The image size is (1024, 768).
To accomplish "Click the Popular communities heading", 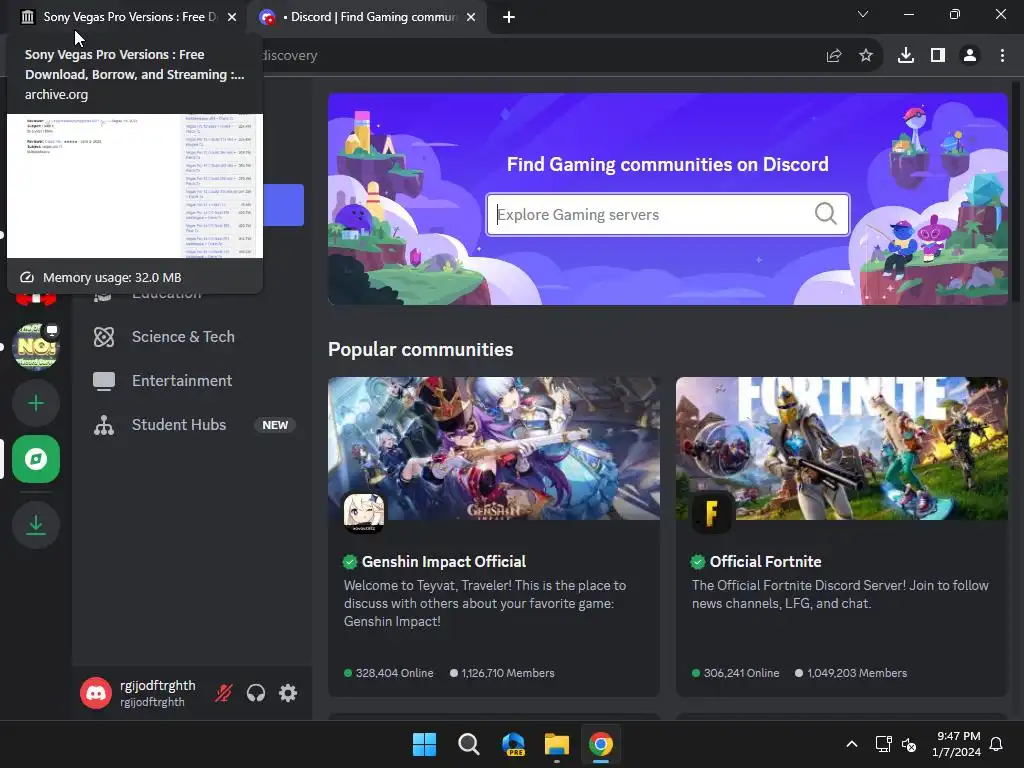I will [x=421, y=349].
